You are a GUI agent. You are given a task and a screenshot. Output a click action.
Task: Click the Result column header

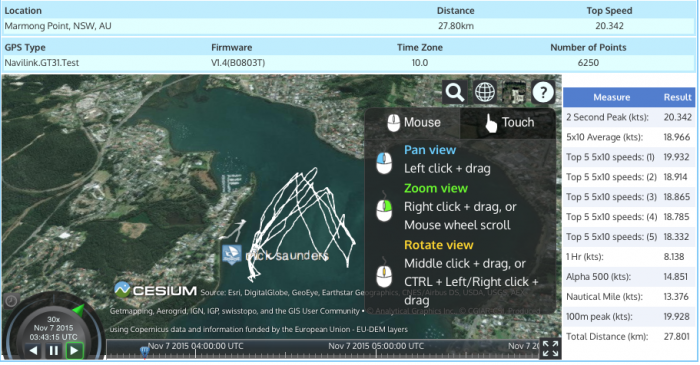[677, 97]
